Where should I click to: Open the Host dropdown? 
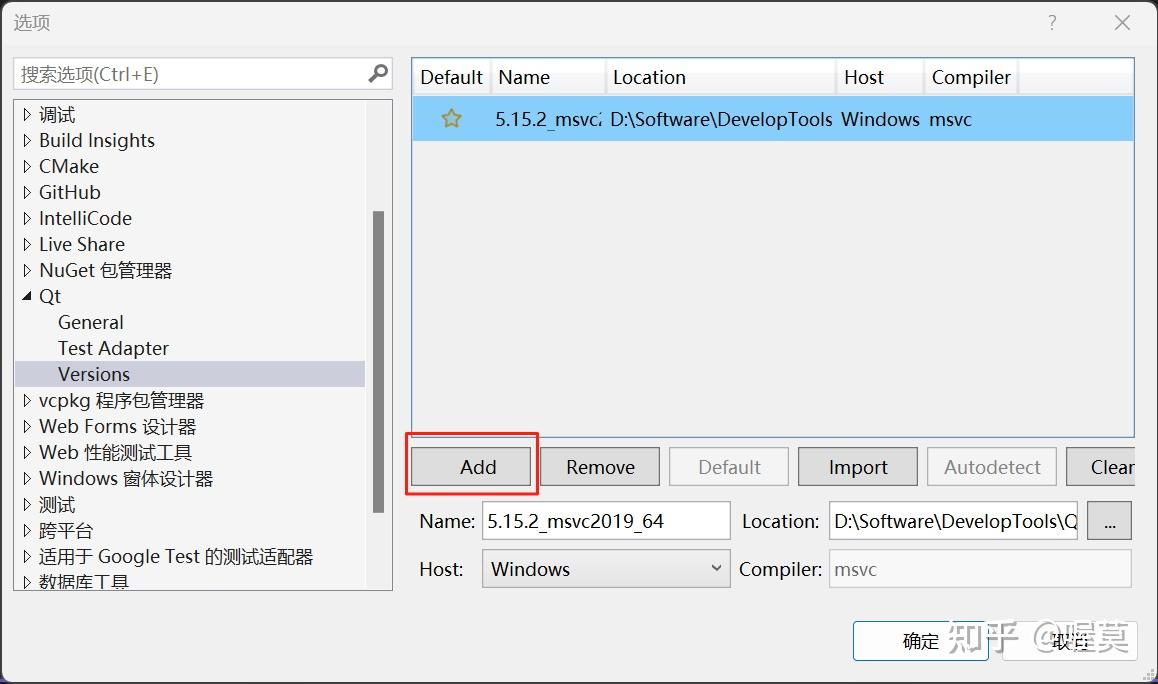[716, 568]
